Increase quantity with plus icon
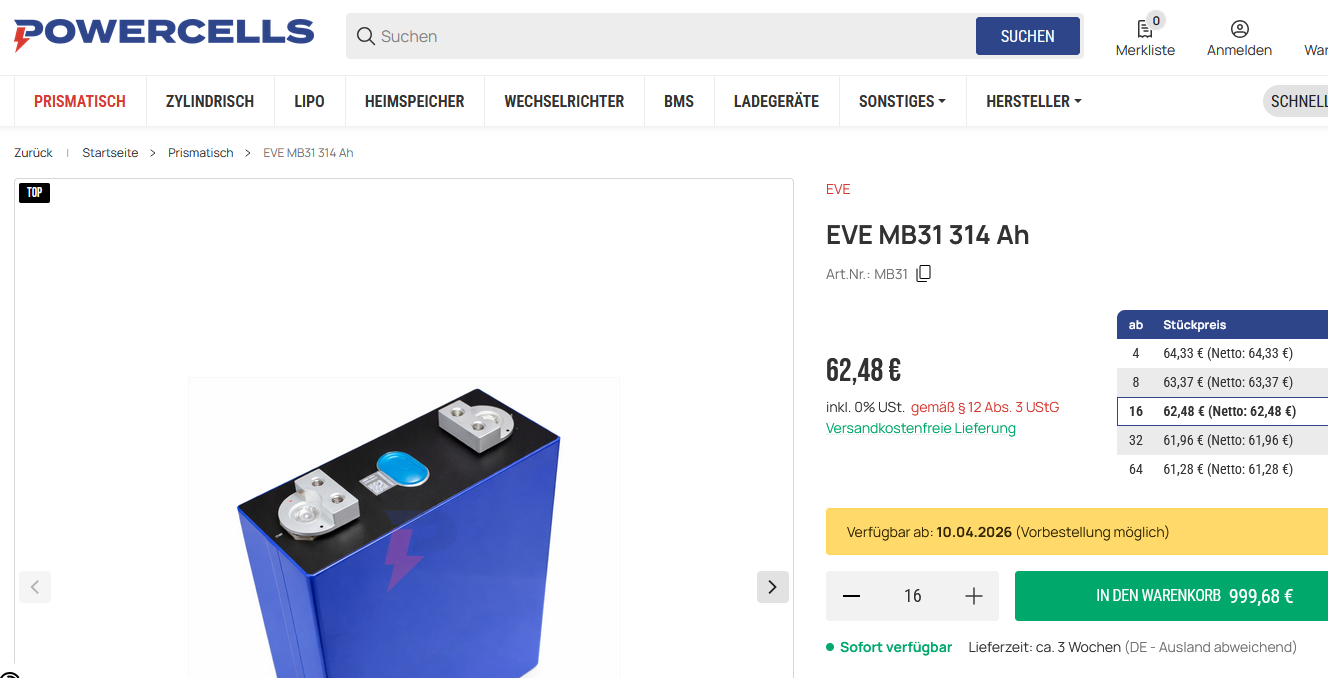Viewport: 1328px width, 678px height. [x=974, y=596]
